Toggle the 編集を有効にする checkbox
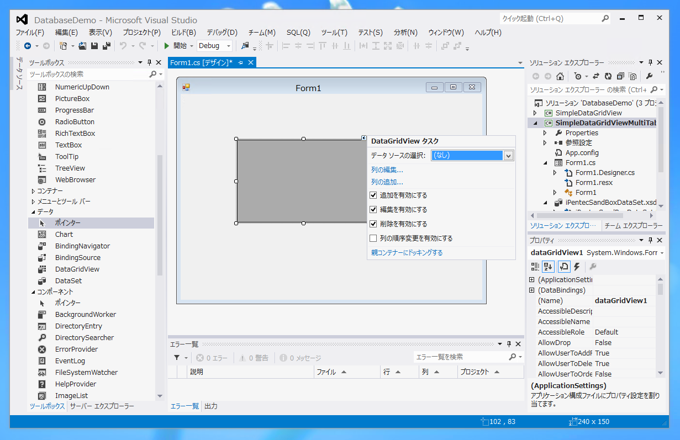This screenshot has width=680, height=440. (373, 210)
